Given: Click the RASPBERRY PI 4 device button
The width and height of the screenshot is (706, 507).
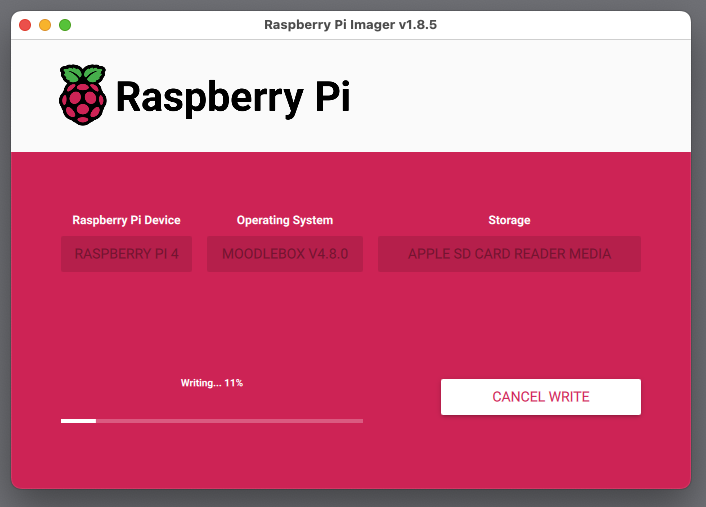Looking at the screenshot, I should coord(127,254).
